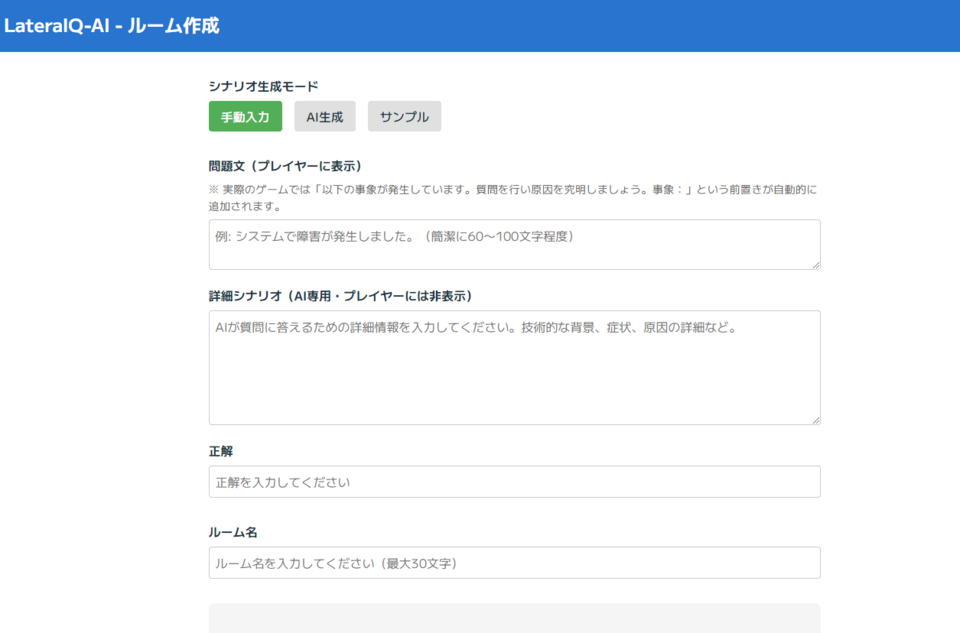This screenshot has height=633, width=960.
Task: Click the ルーム名 input field
Action: [x=514, y=563]
